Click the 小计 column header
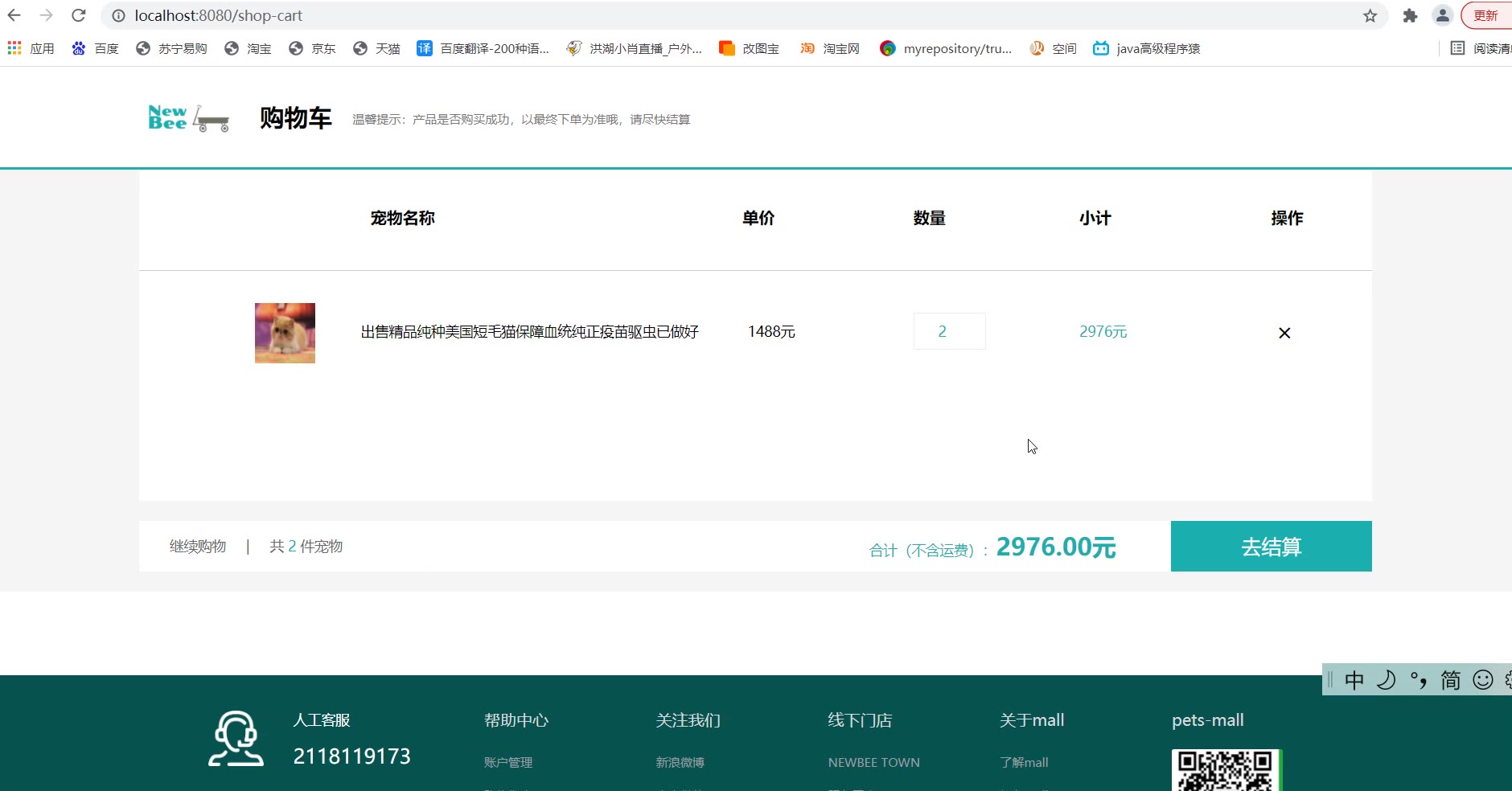 pyautogui.click(x=1095, y=218)
